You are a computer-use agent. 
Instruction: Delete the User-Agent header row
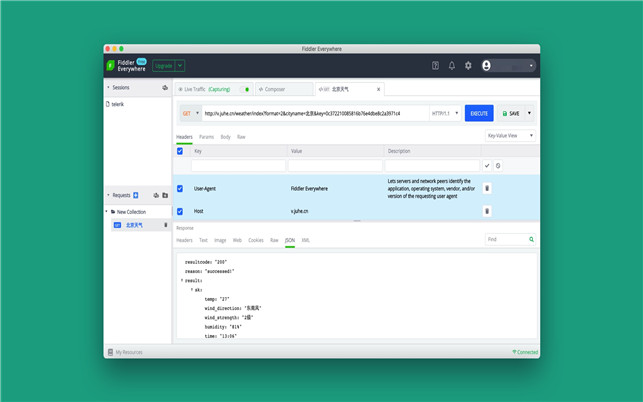[487, 188]
